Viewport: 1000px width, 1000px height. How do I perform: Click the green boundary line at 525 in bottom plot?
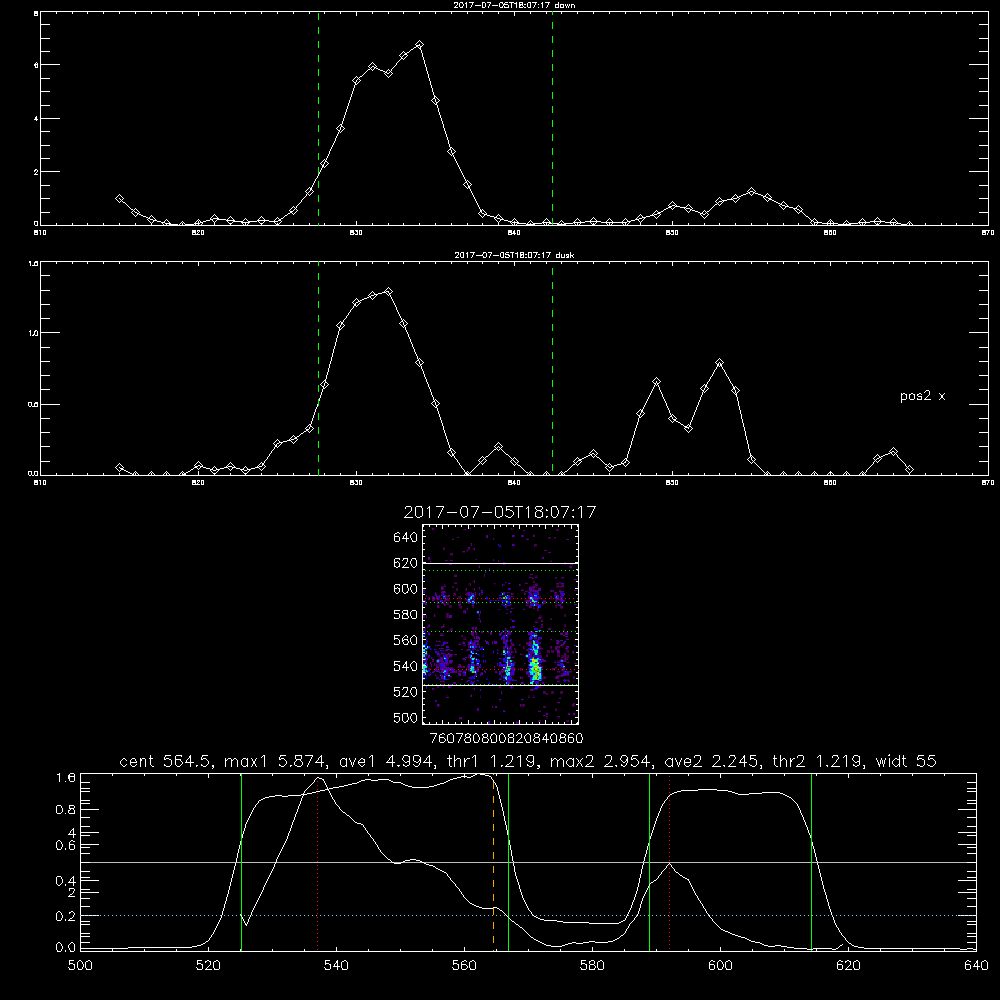(242, 861)
